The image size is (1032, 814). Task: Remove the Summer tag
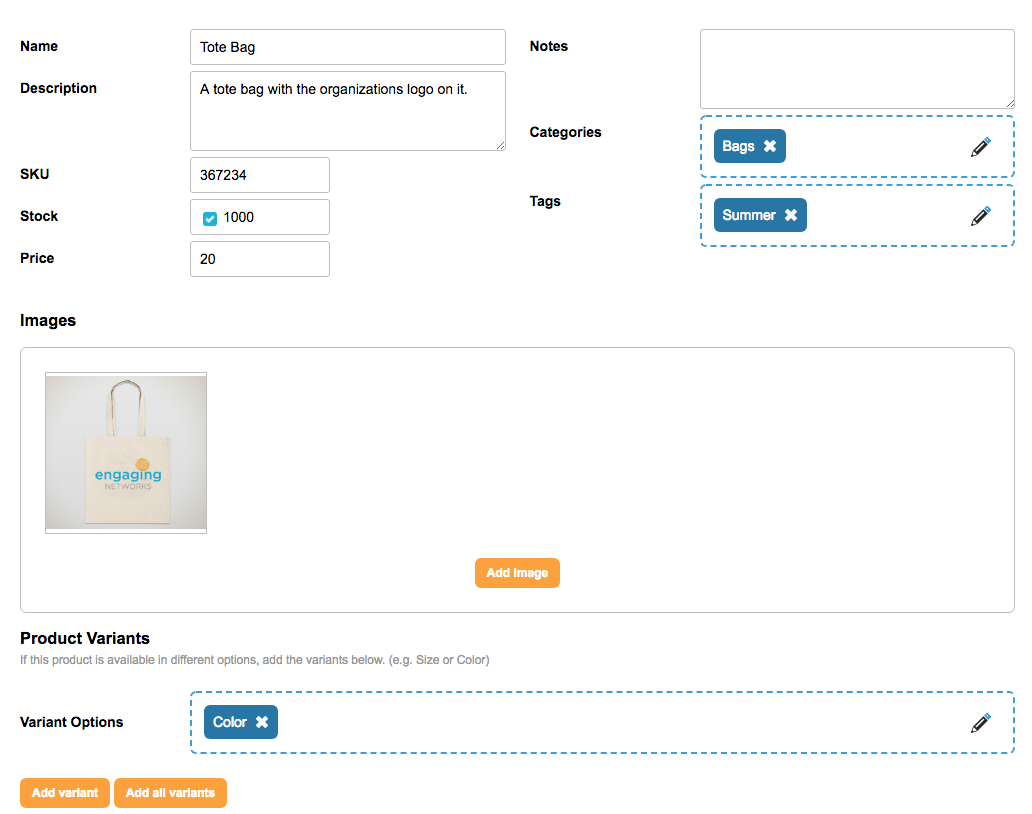coord(791,215)
